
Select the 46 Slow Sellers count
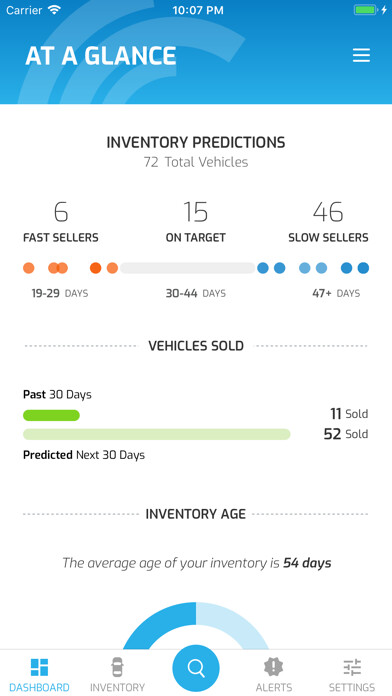[328, 212]
